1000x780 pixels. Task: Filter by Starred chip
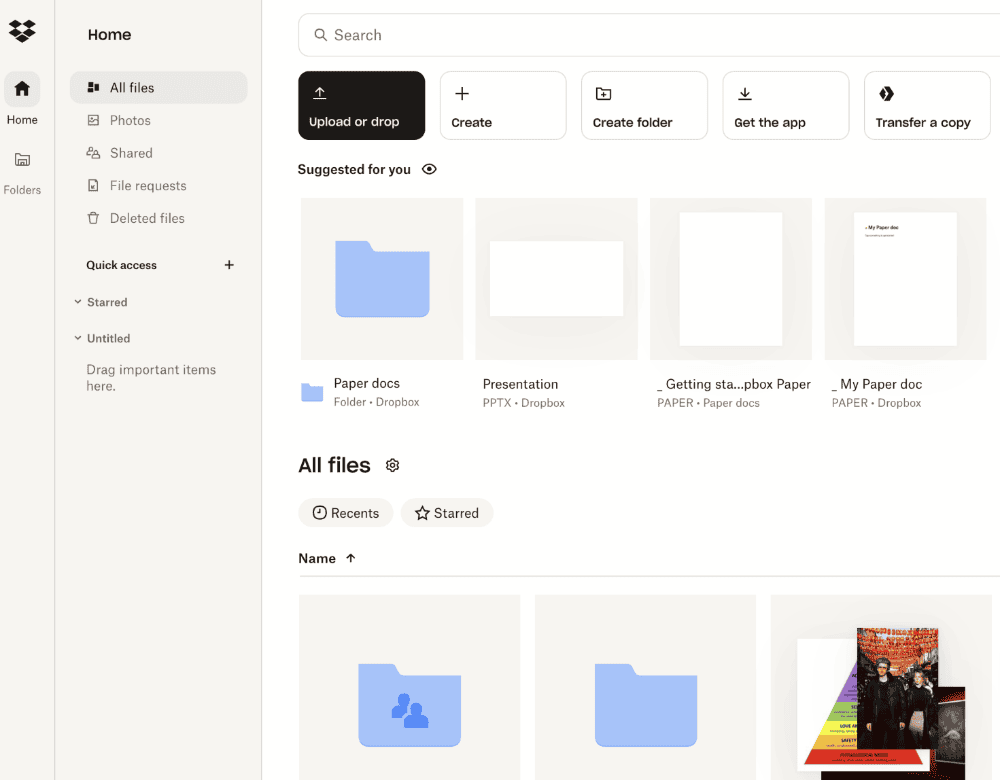click(x=447, y=513)
